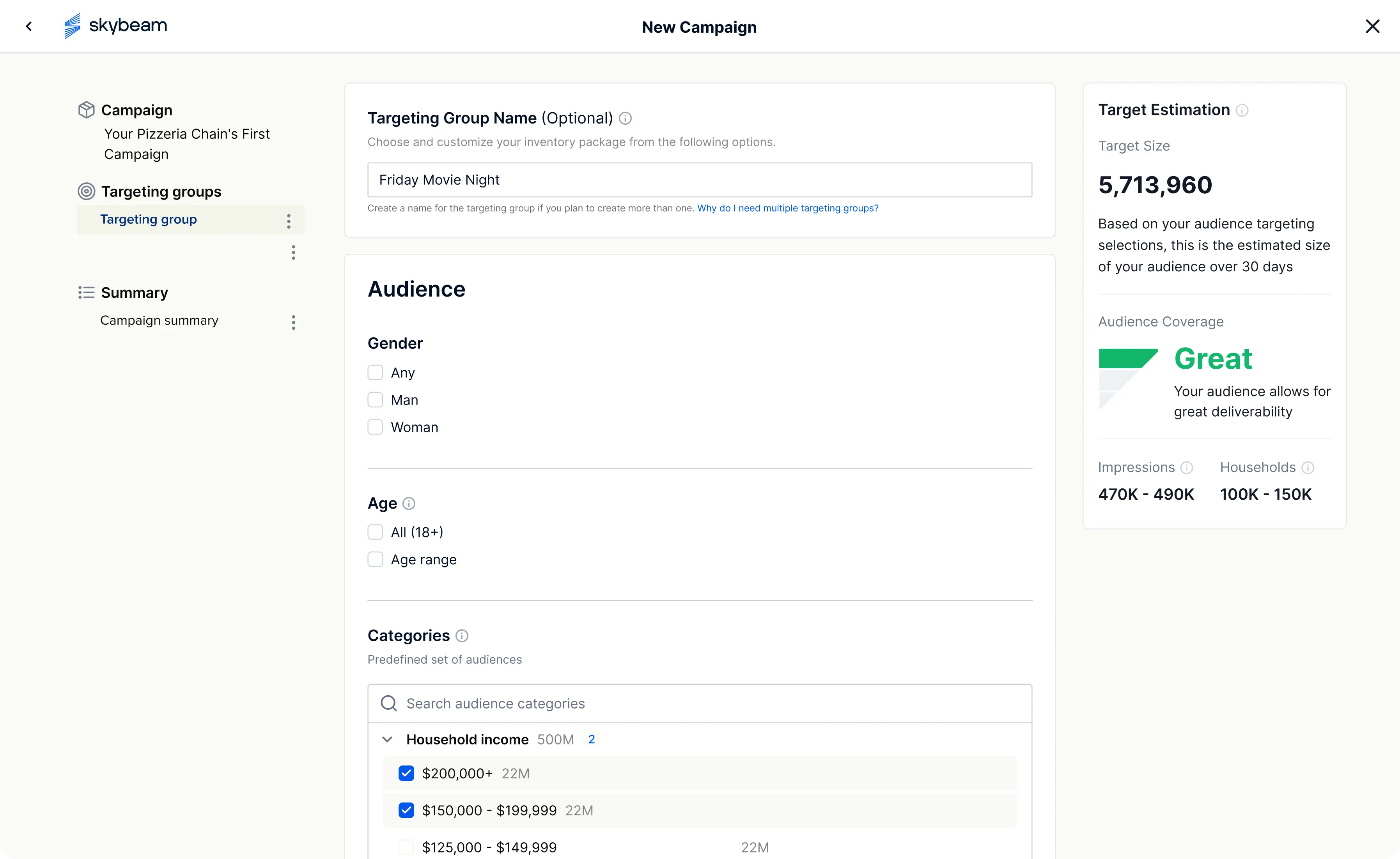The image size is (1400, 859).
Task: Collapse the Household income category
Action: point(387,739)
